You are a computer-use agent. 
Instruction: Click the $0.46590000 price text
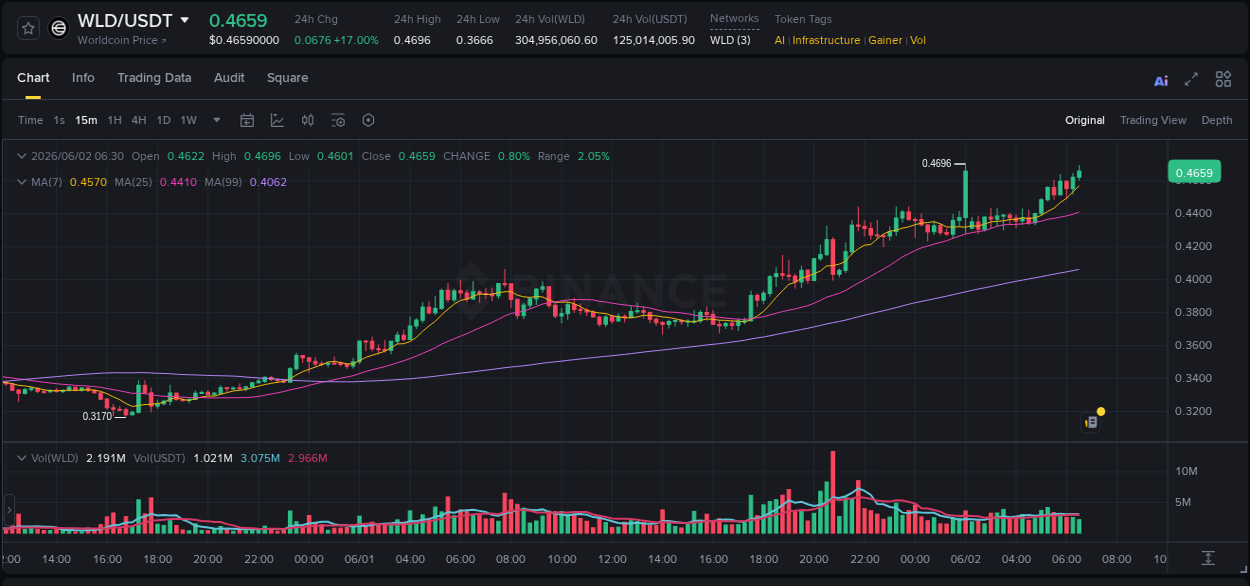click(244, 40)
